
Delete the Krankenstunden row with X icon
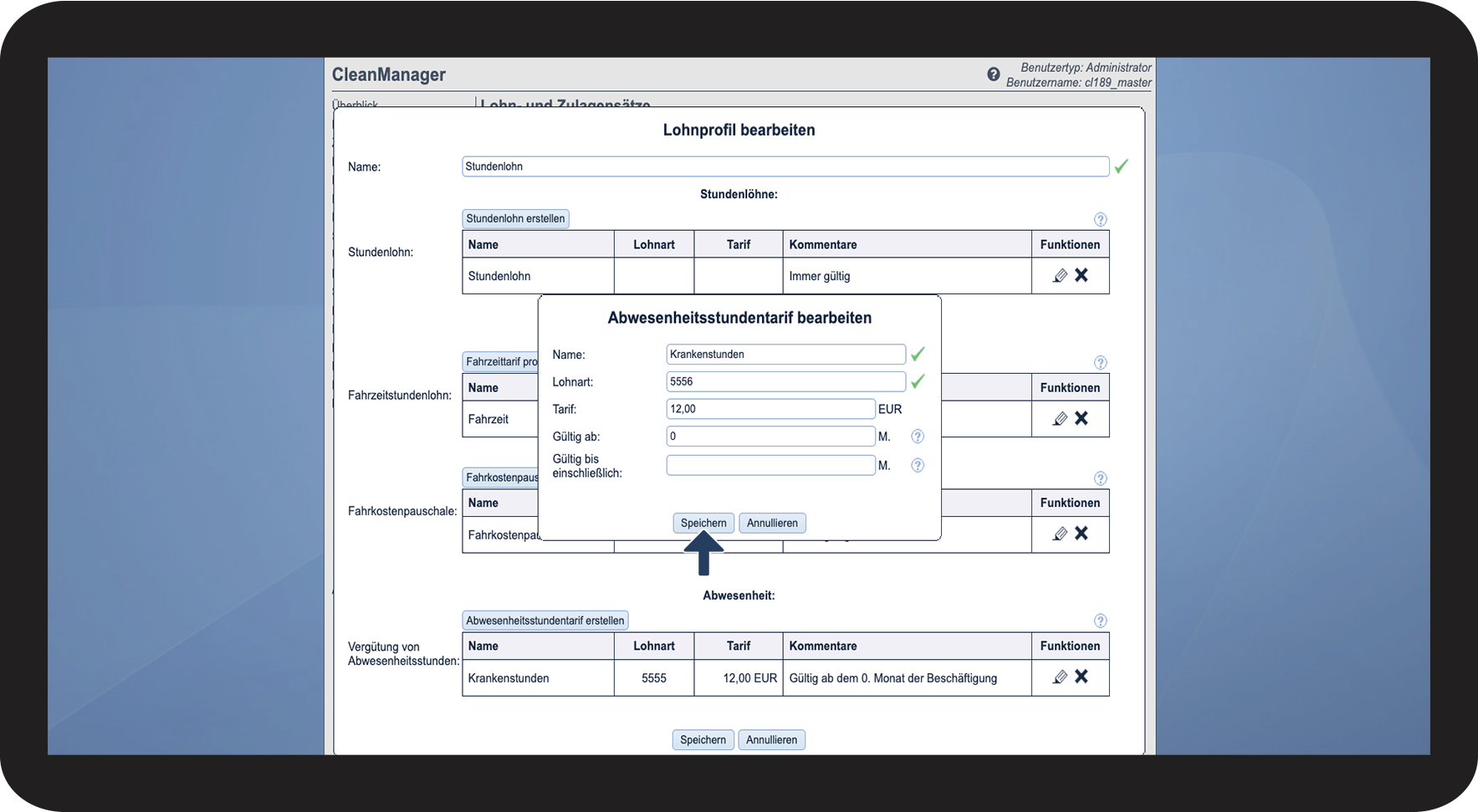tap(1082, 677)
